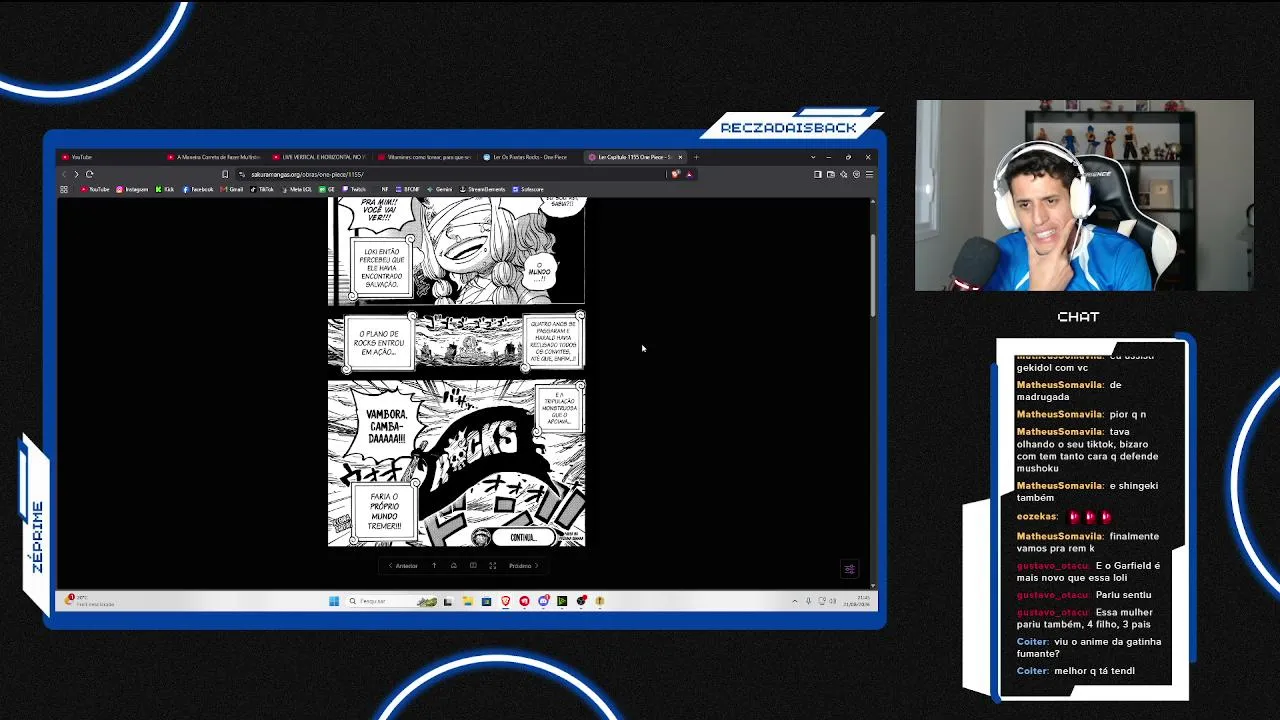Viewport: 1280px width, 720px height.
Task: Open the browser wallet icon
Action: [x=830, y=174]
